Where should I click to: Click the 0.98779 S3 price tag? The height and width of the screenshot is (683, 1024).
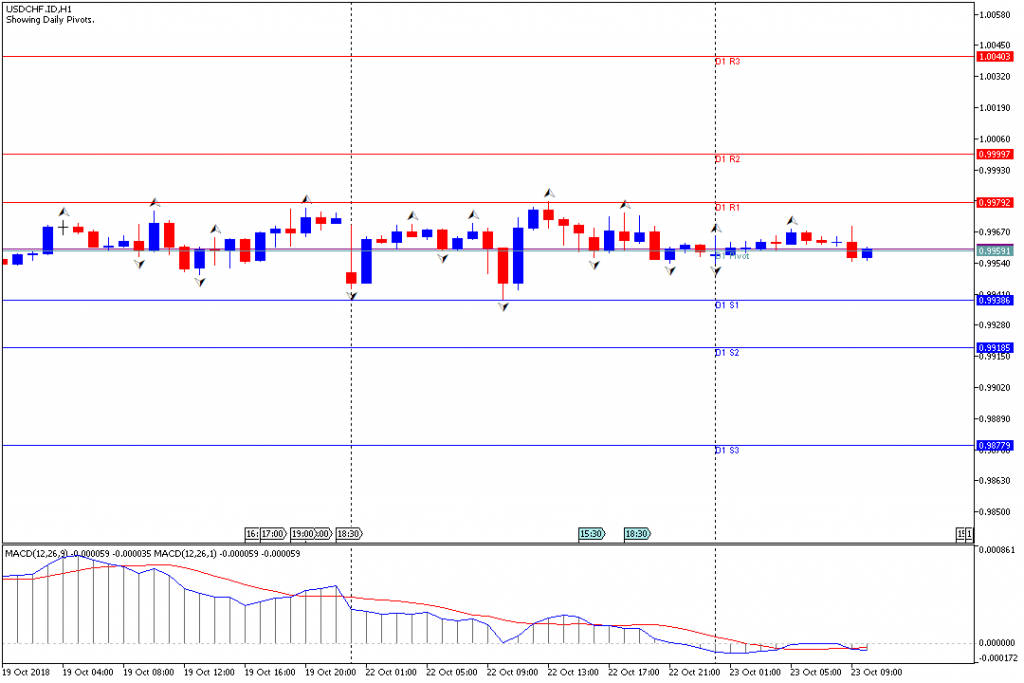(x=994, y=445)
